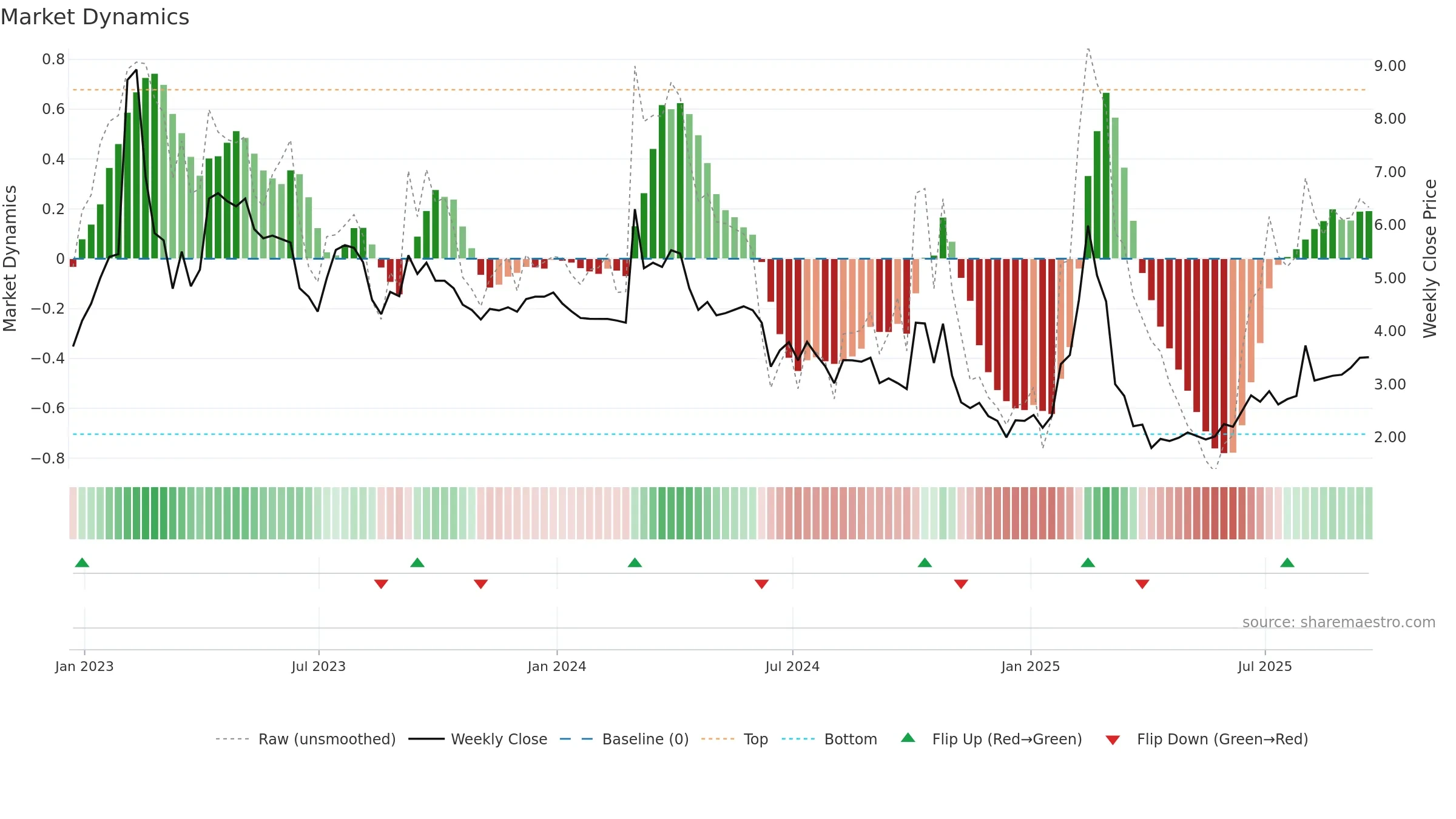The width and height of the screenshot is (1456, 819).
Task: Click the chart title Market Dynamics at top
Action: pos(95,17)
